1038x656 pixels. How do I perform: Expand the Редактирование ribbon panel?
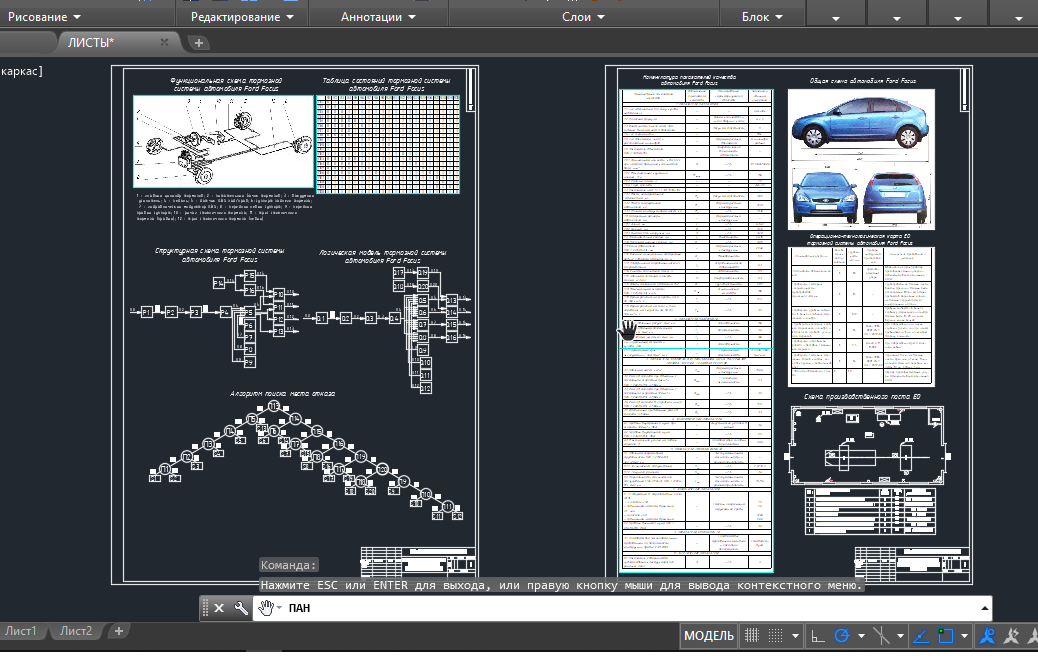(x=242, y=17)
